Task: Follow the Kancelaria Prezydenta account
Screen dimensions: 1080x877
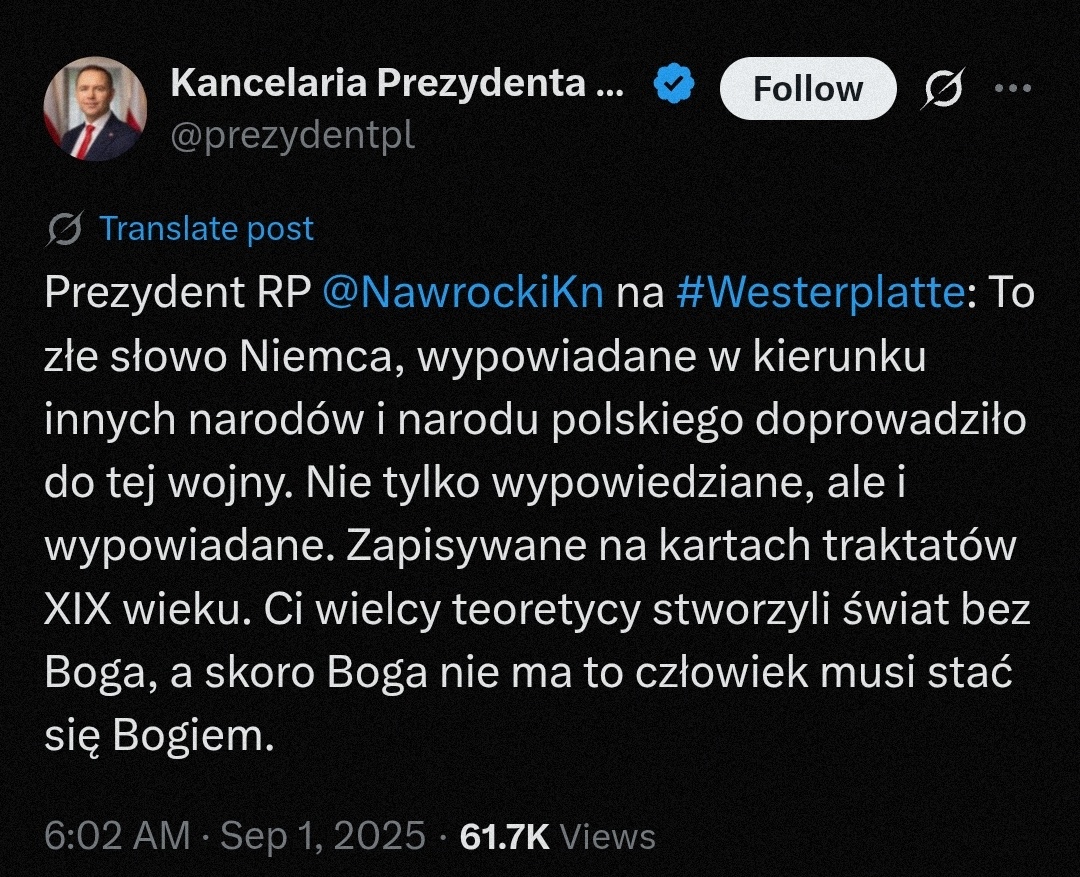Action: tap(807, 90)
